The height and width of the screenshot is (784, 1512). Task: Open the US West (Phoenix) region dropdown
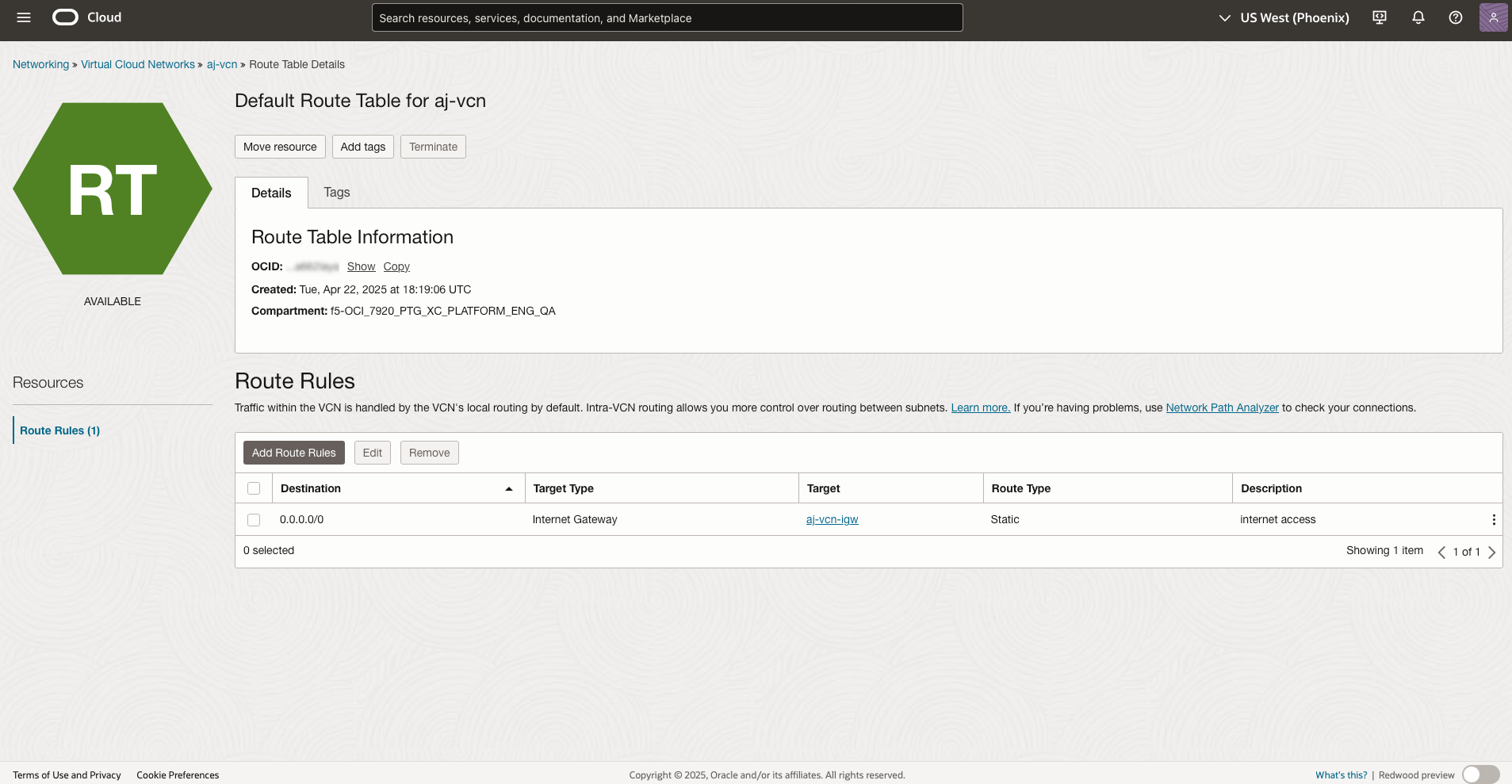coord(1282,17)
